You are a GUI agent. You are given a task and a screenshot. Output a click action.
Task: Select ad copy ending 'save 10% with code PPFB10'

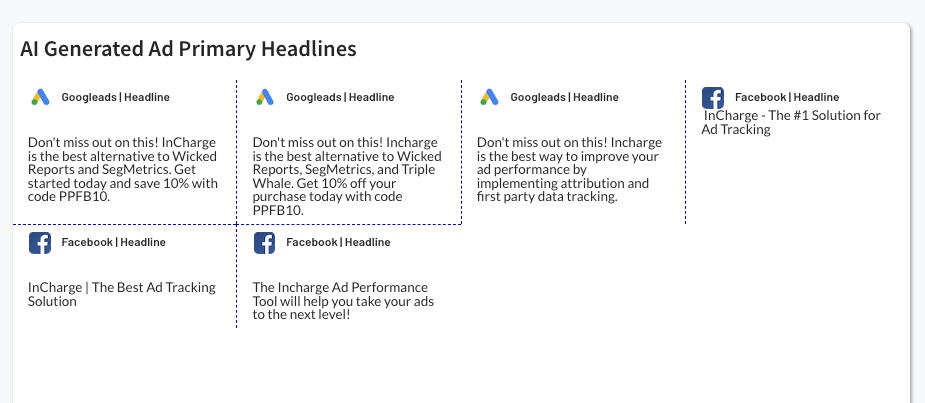click(123, 169)
